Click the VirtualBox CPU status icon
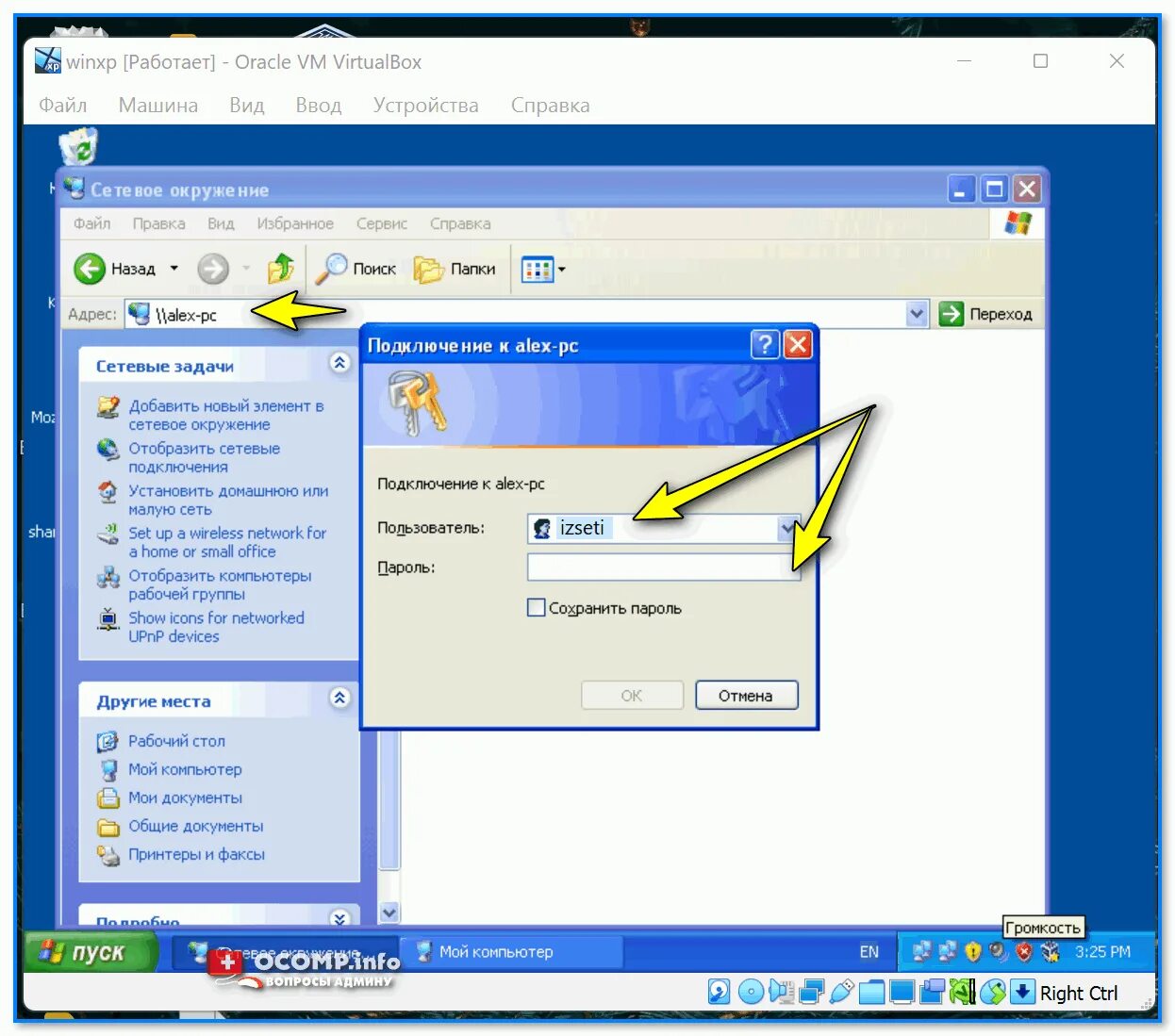1175x1036 pixels. 962,992
